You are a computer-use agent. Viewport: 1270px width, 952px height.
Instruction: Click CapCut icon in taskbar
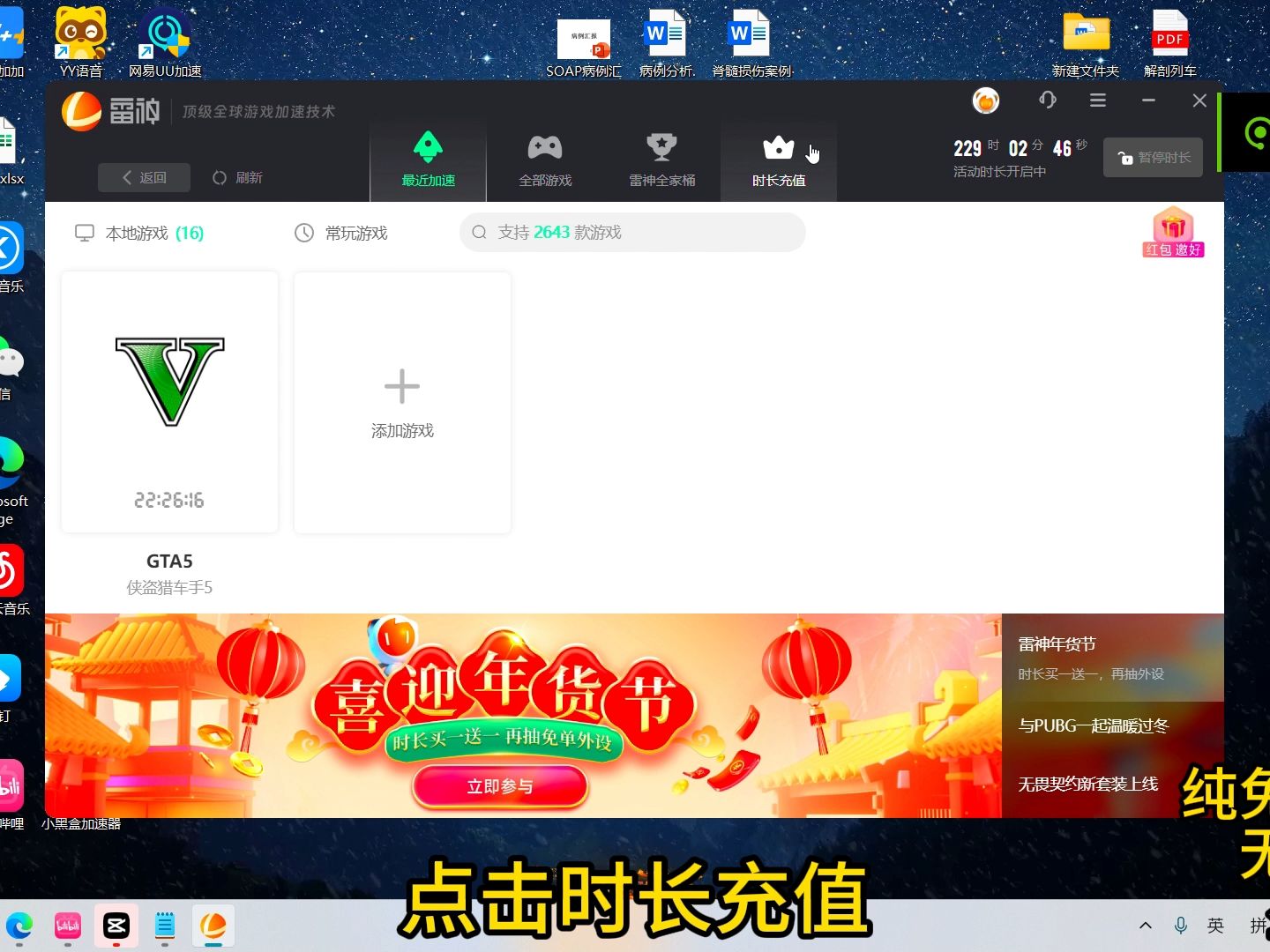[116, 926]
